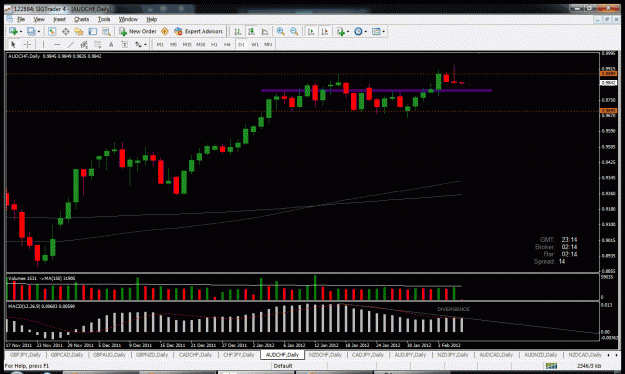Open a new chart via toolbar icon
Viewport: 625px width, 374px height.
pos(13,31)
